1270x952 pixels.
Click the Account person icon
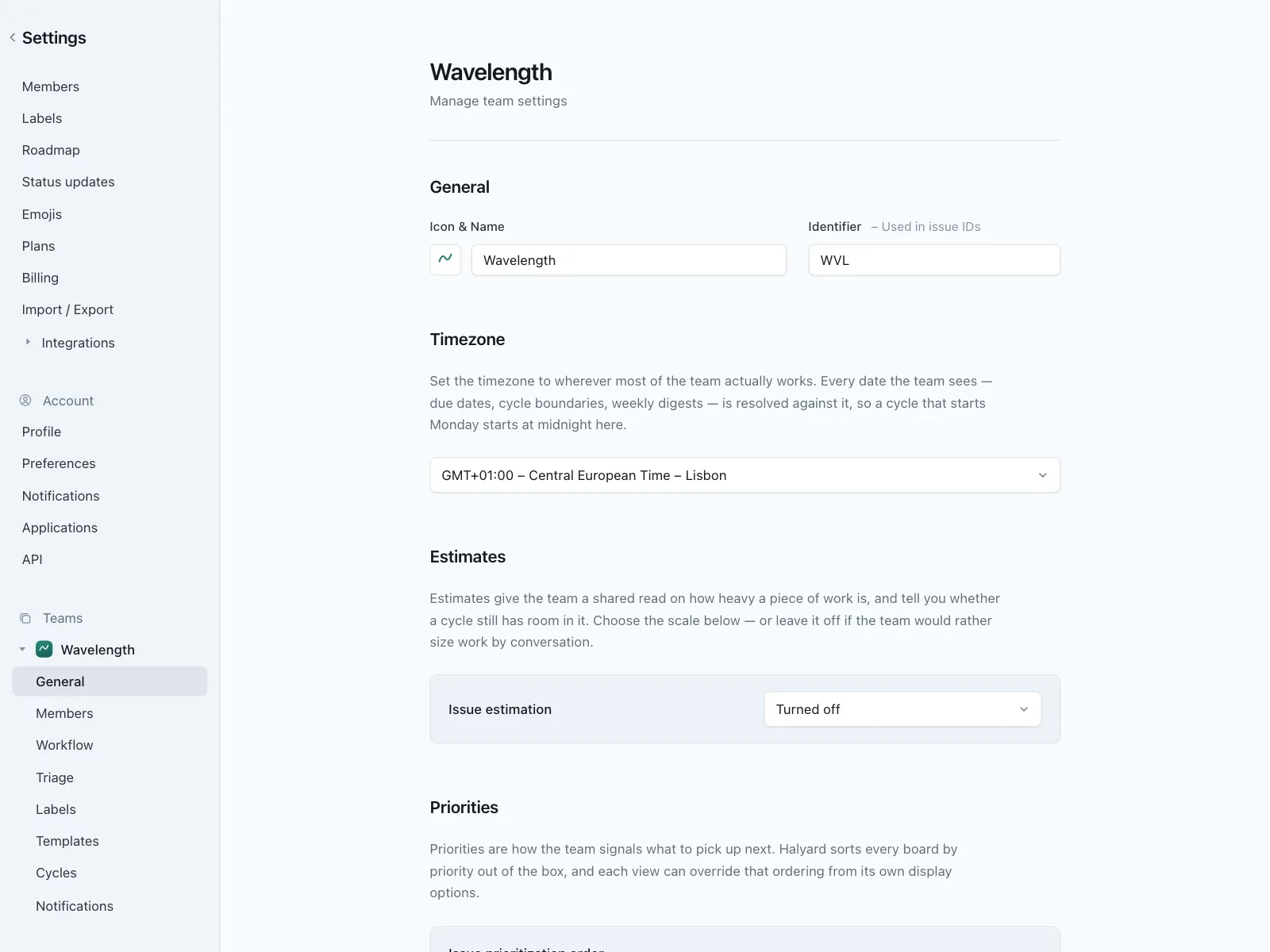click(x=25, y=401)
